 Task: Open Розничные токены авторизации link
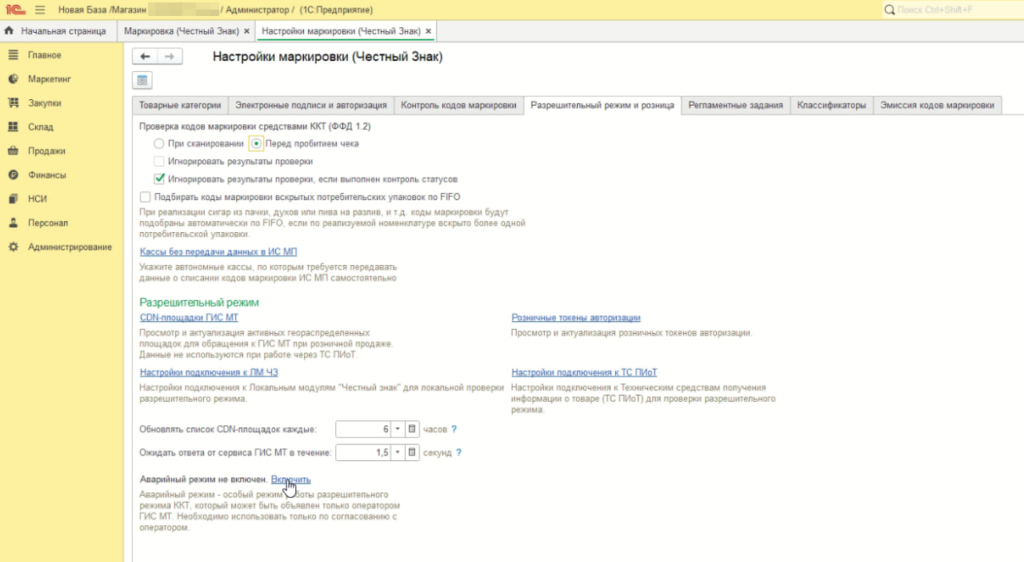575,317
